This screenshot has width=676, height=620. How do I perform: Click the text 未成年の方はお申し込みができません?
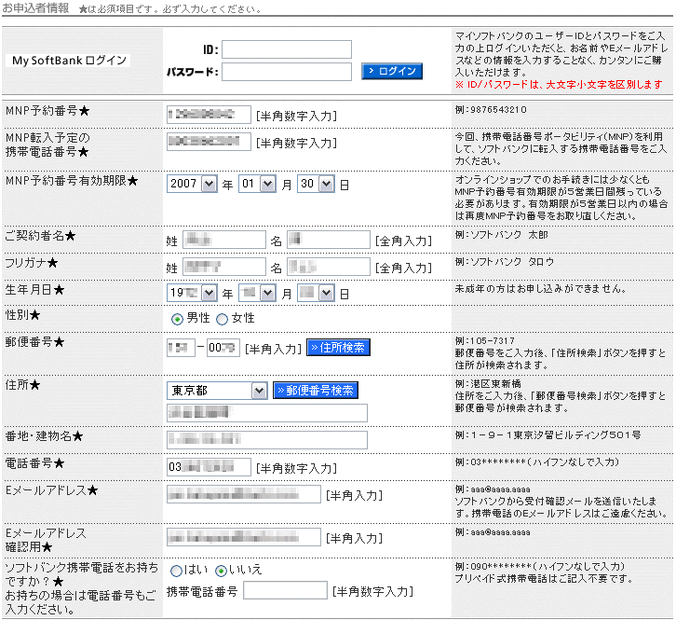pos(540,289)
